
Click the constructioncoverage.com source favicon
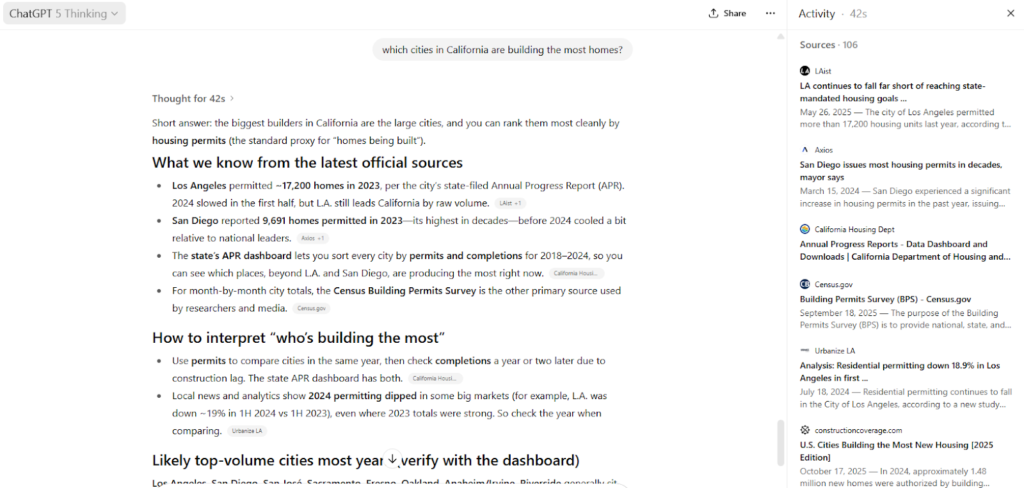point(805,430)
